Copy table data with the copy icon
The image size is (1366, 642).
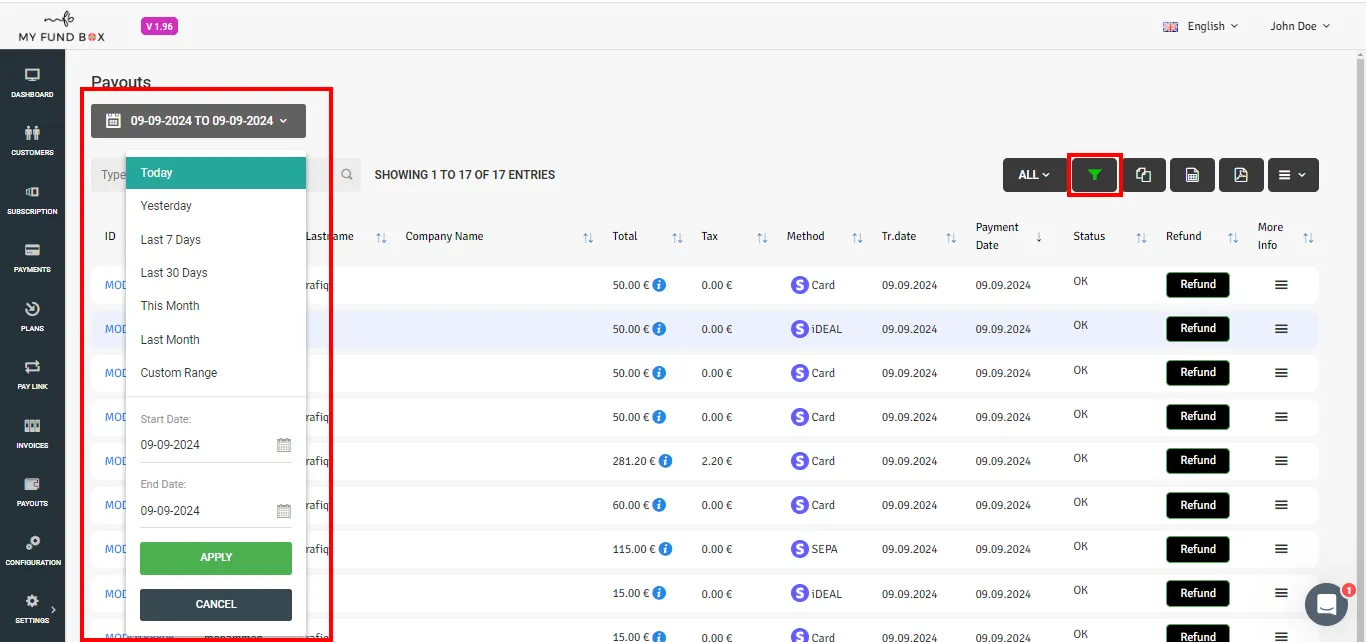click(x=1143, y=175)
